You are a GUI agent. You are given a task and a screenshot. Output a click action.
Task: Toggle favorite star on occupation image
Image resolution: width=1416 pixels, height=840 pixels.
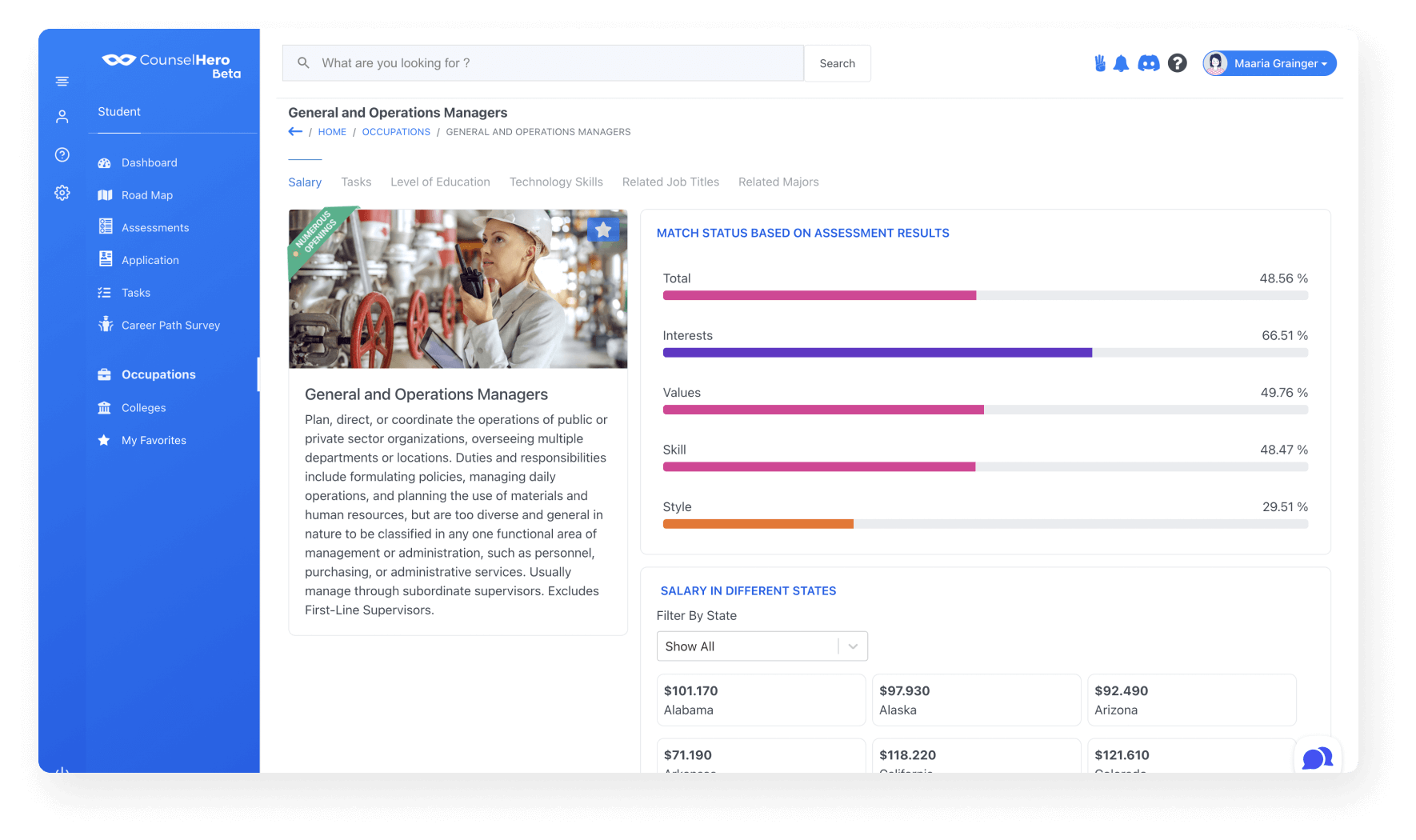603,230
